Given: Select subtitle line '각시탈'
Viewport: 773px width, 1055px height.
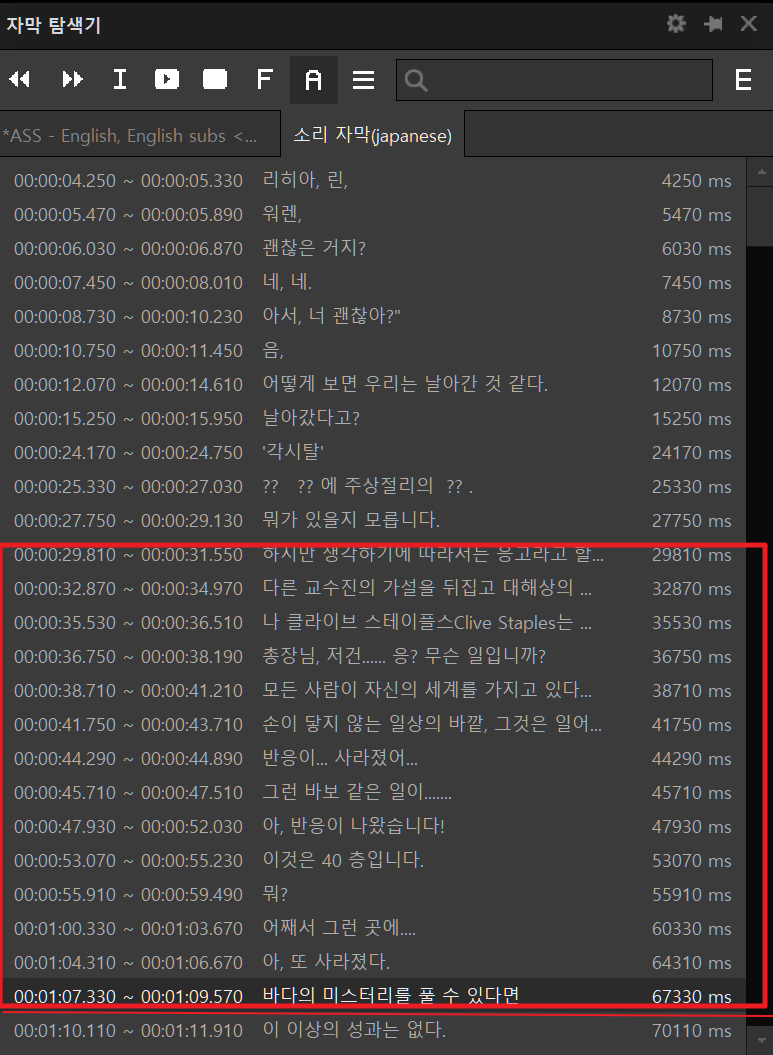Looking at the screenshot, I should 373,452.
